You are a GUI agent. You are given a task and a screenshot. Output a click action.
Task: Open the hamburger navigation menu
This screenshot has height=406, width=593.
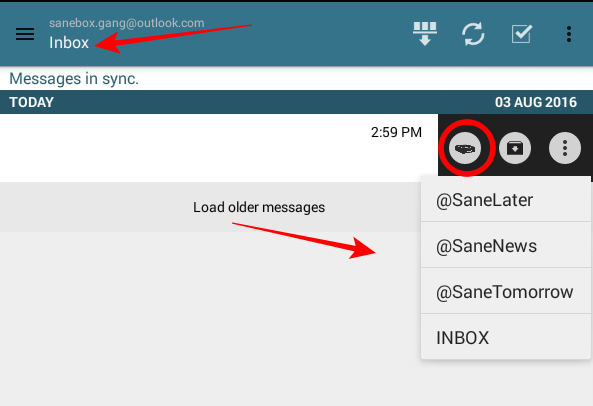(25, 34)
